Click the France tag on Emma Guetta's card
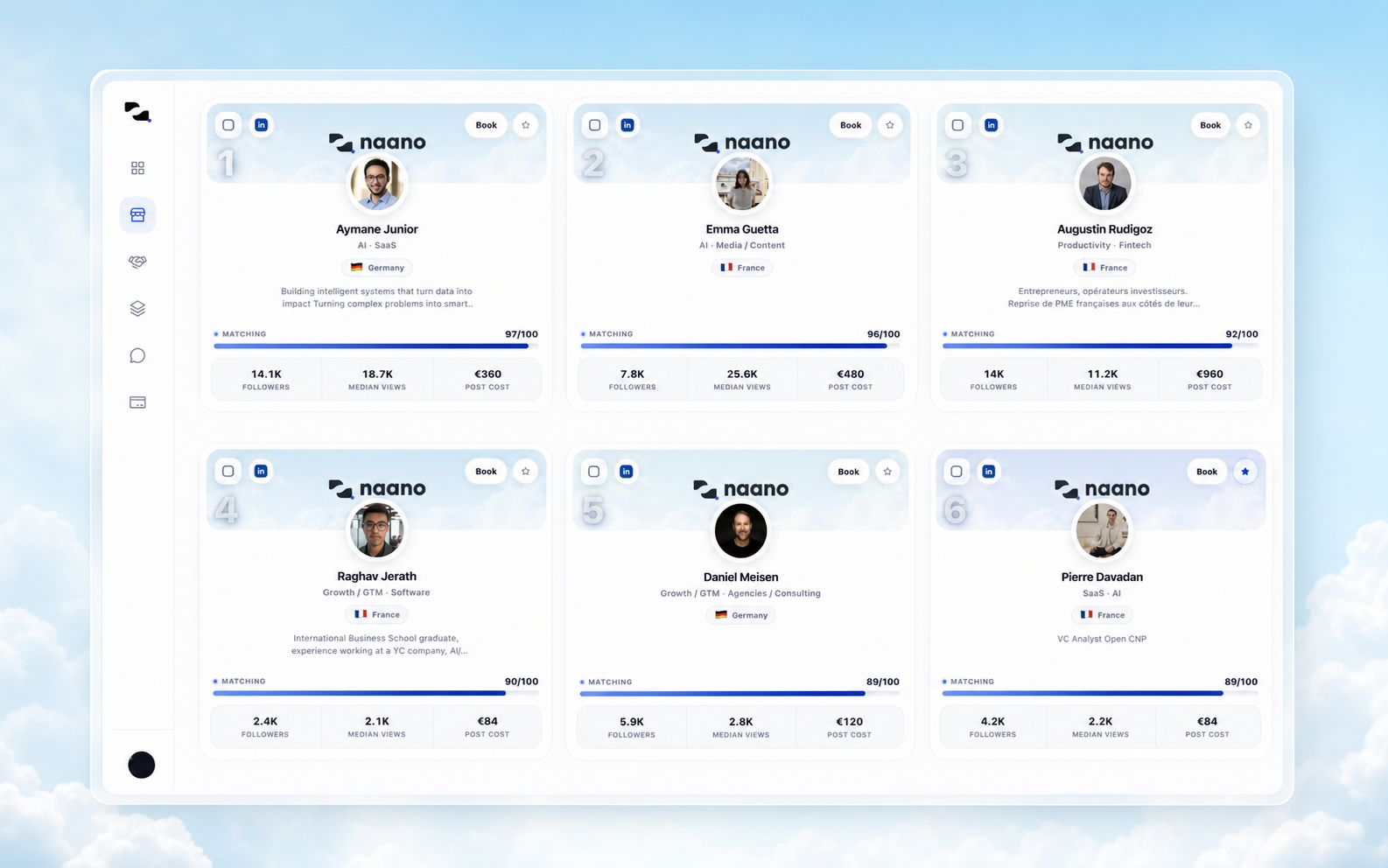The image size is (1388, 868). point(742,268)
